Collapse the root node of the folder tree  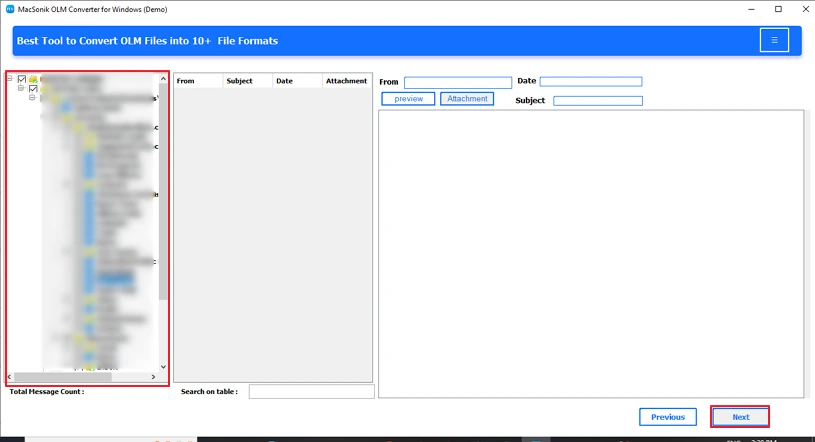[x=11, y=80]
